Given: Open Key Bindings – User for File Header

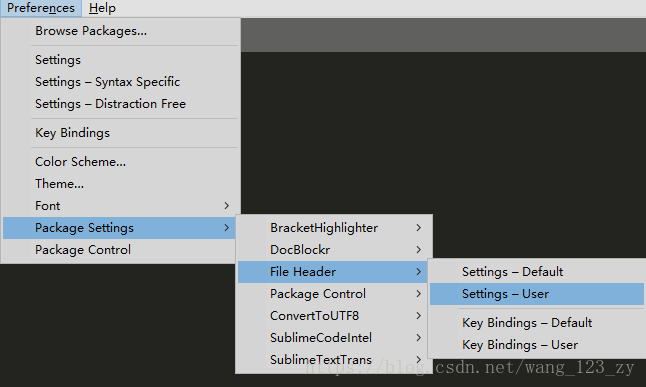Looking at the screenshot, I should point(537,345).
